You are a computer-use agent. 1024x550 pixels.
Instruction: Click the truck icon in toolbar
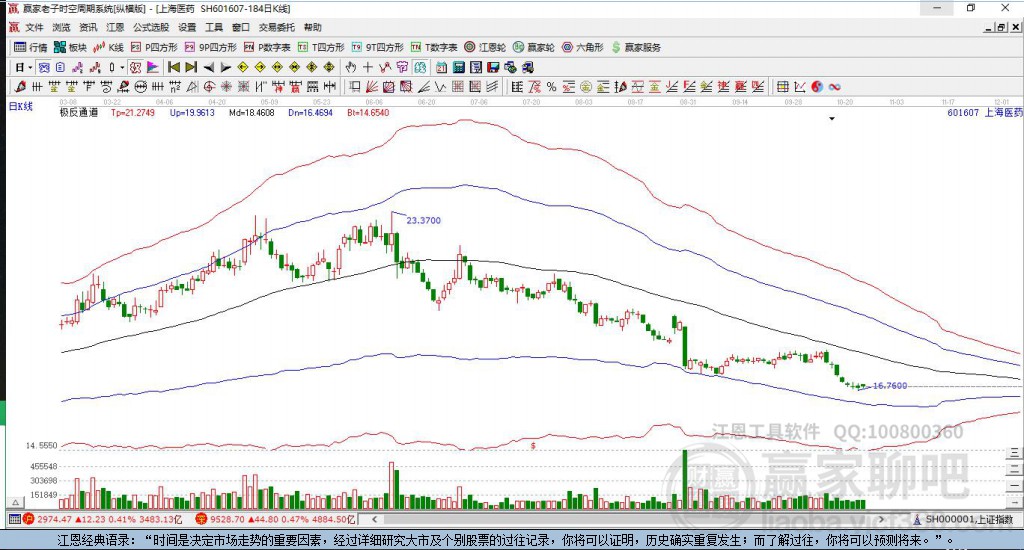tap(528, 67)
